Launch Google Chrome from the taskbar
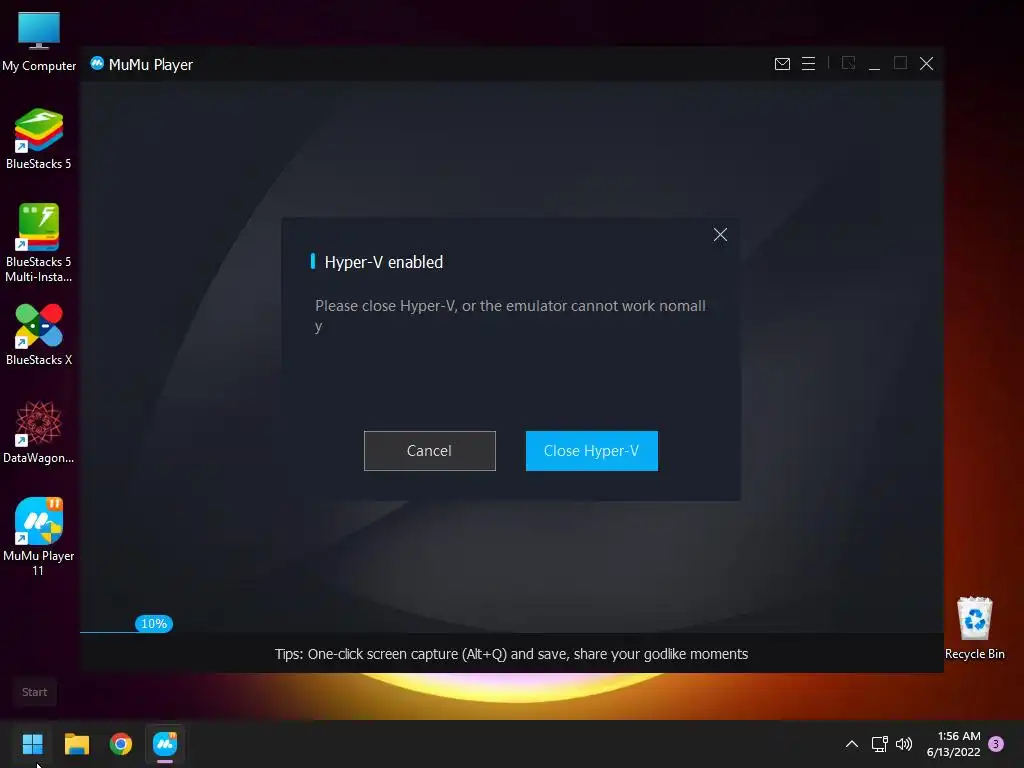The width and height of the screenshot is (1024, 768). click(x=121, y=744)
